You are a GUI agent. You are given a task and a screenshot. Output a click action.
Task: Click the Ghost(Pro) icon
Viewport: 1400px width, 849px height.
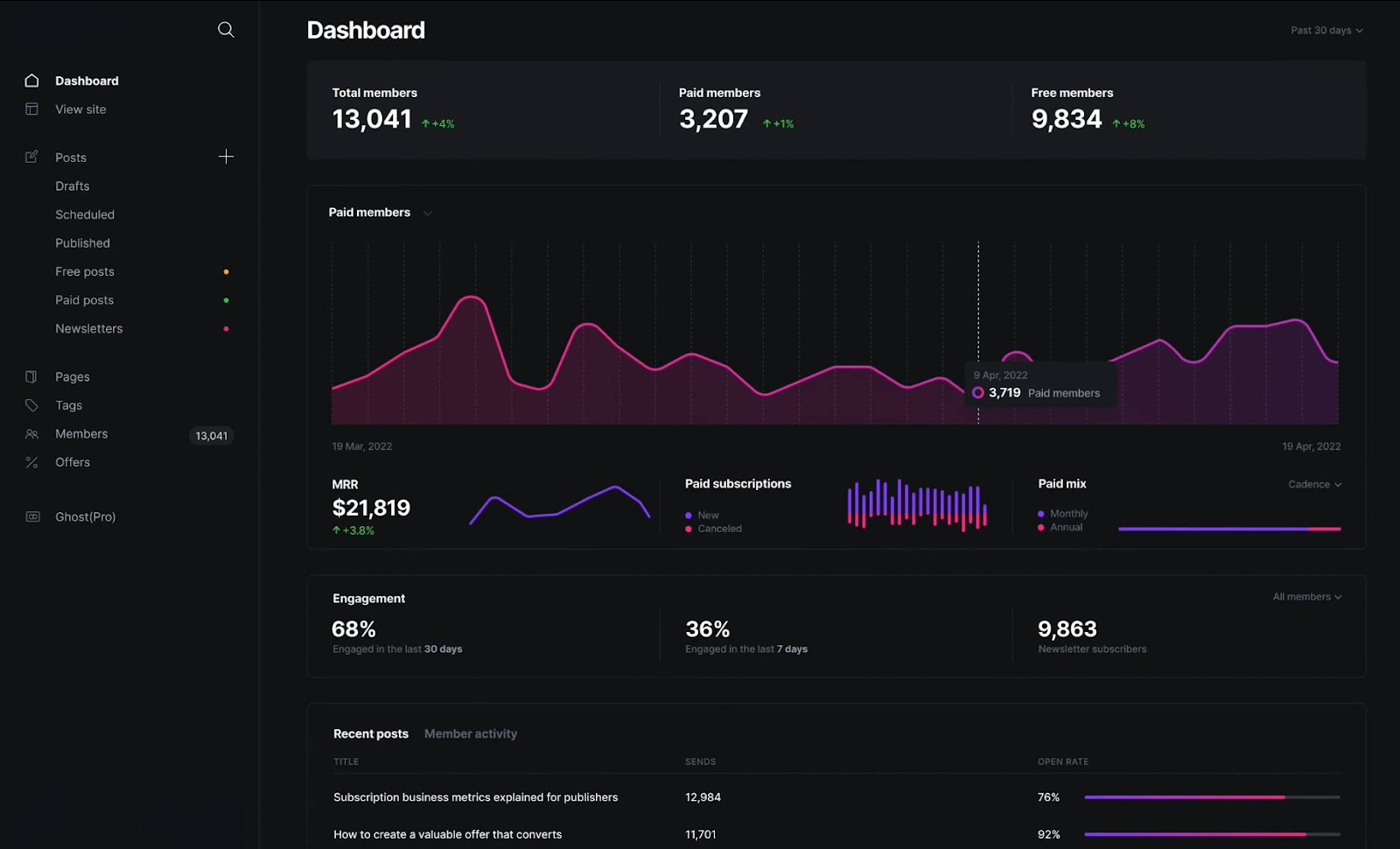(x=32, y=517)
